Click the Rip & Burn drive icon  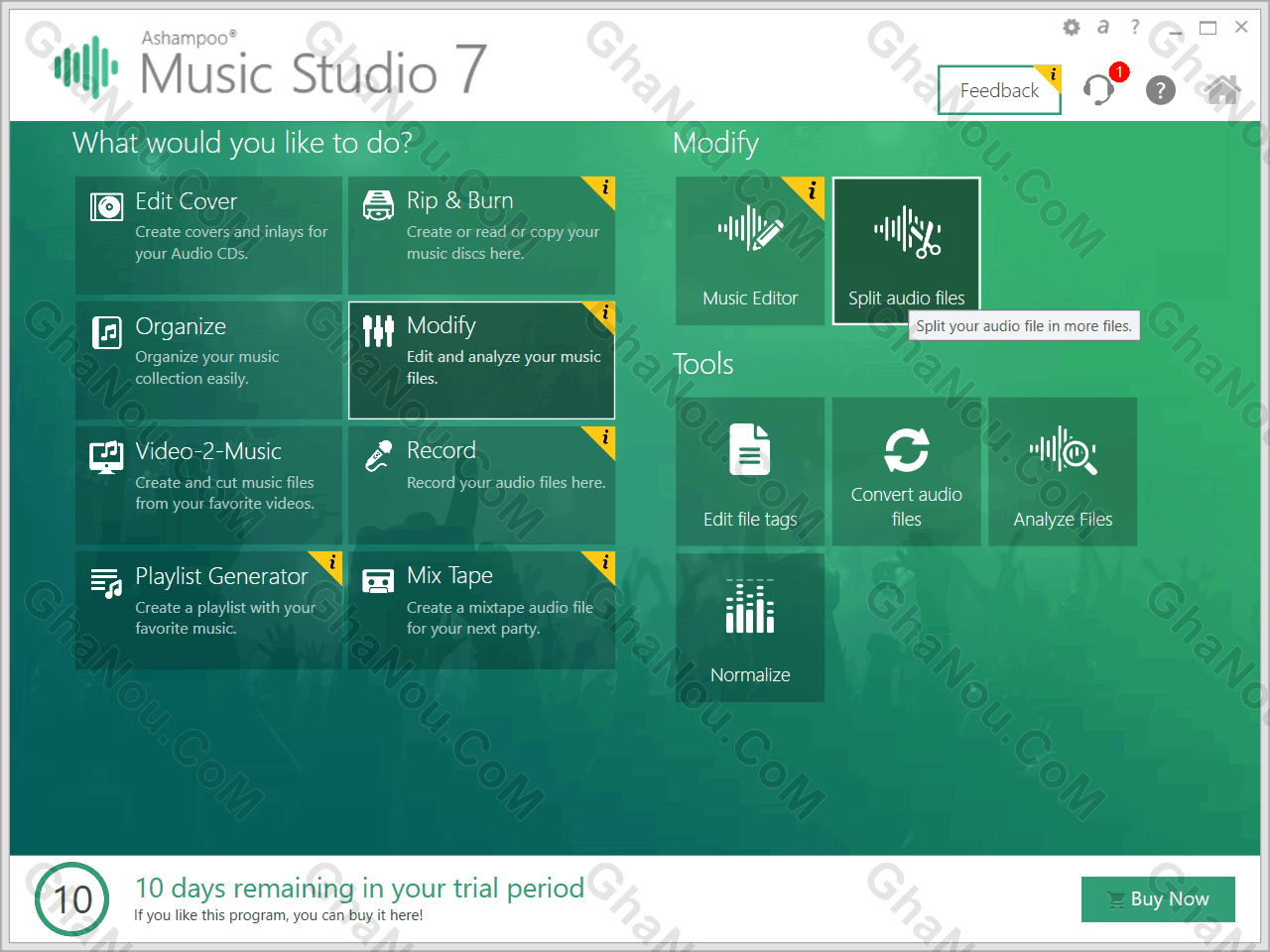[378, 205]
